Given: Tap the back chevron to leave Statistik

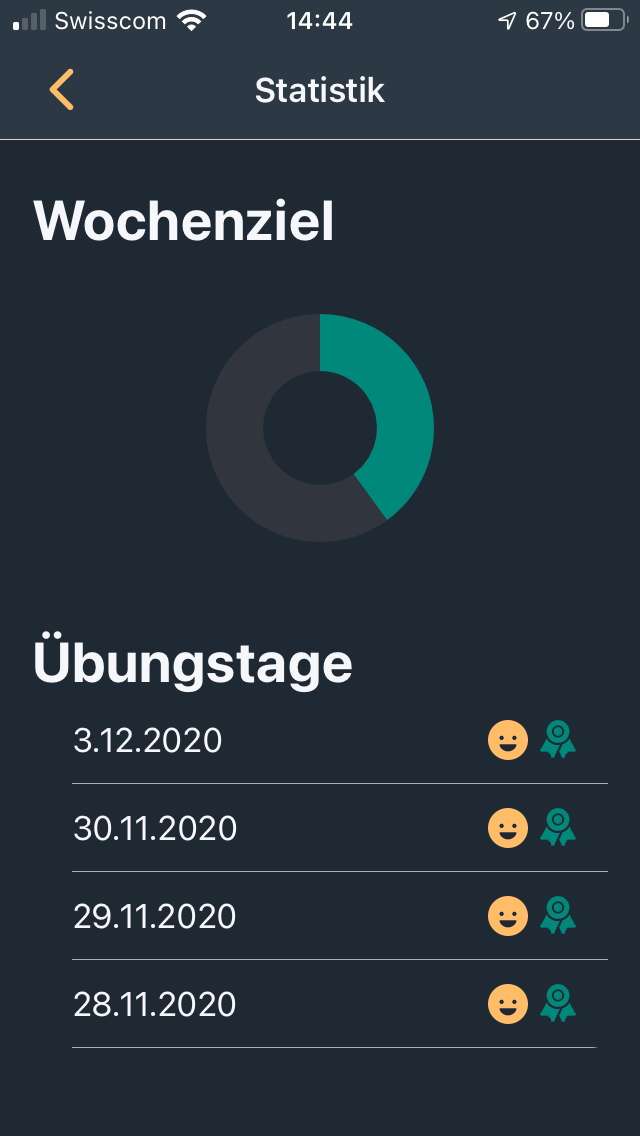Looking at the screenshot, I should [61, 90].
